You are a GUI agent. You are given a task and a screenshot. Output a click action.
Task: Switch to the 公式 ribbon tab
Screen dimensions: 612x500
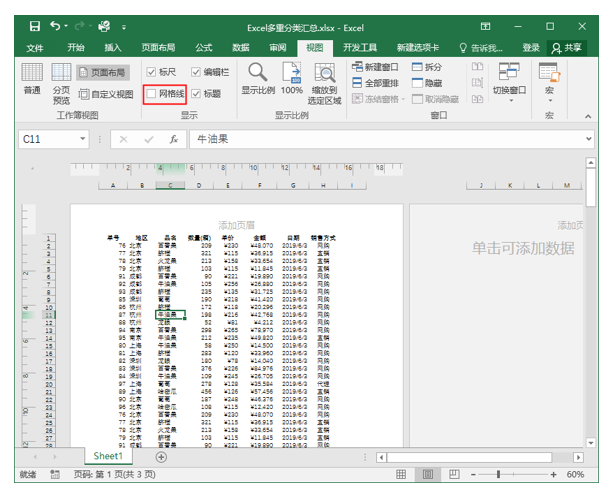(x=204, y=48)
